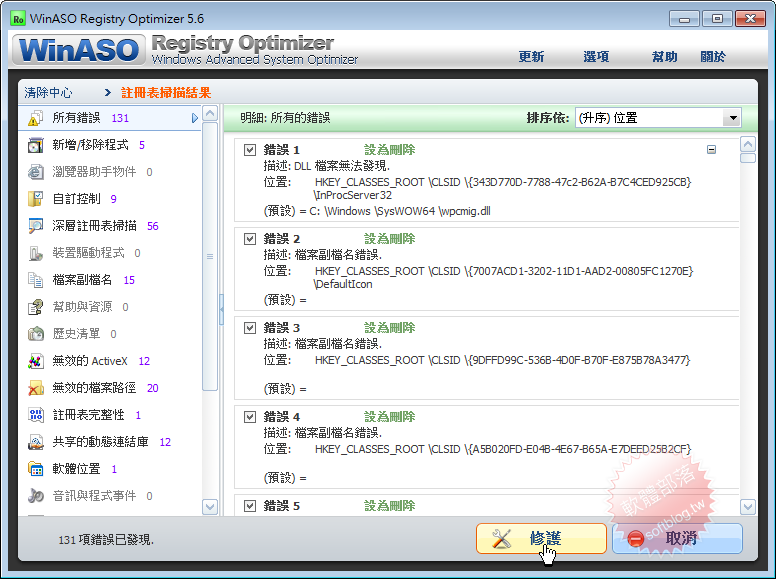The width and height of the screenshot is (776, 579).
Task: Click the 深層註冊表掃描 magnifier icon
Action: [36, 226]
